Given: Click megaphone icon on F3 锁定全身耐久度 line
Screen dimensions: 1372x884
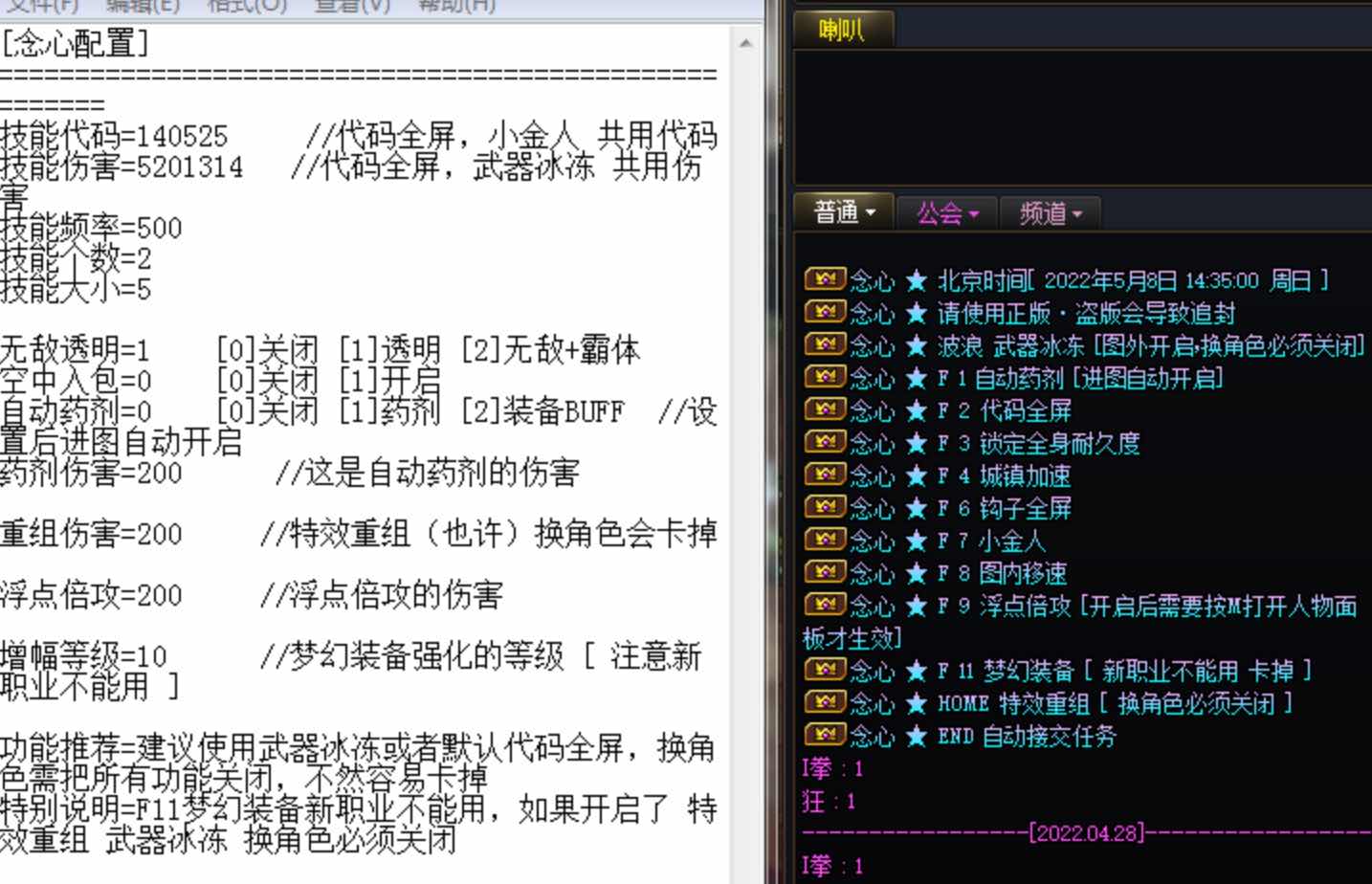Looking at the screenshot, I should click(x=825, y=442).
